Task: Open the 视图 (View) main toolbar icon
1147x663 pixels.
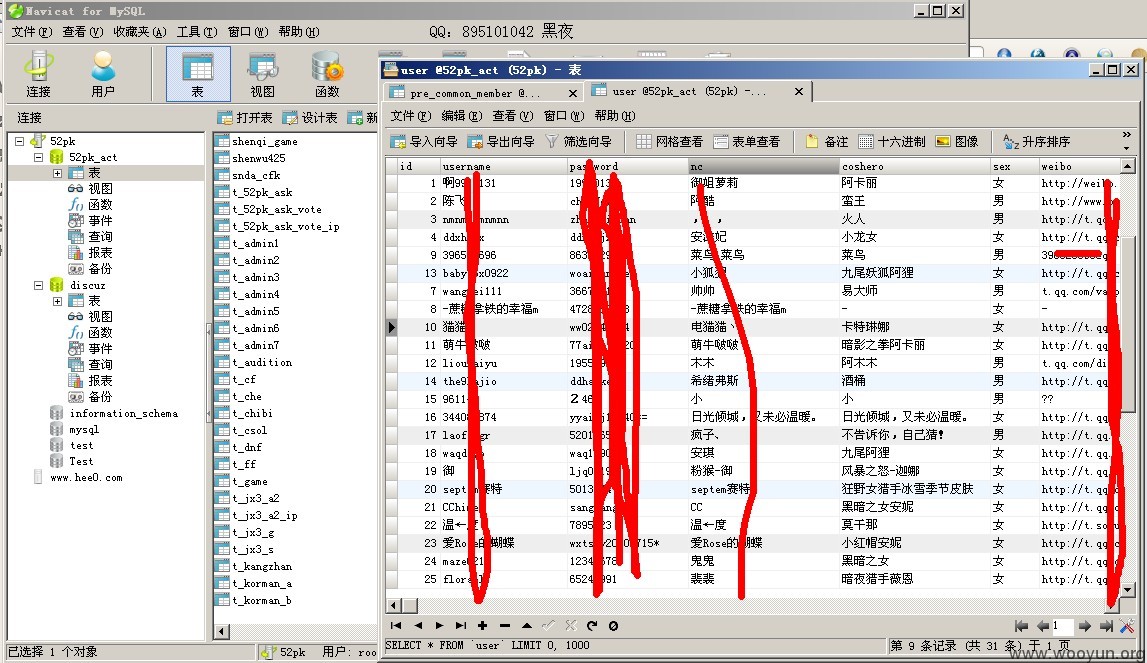Action: (x=263, y=74)
